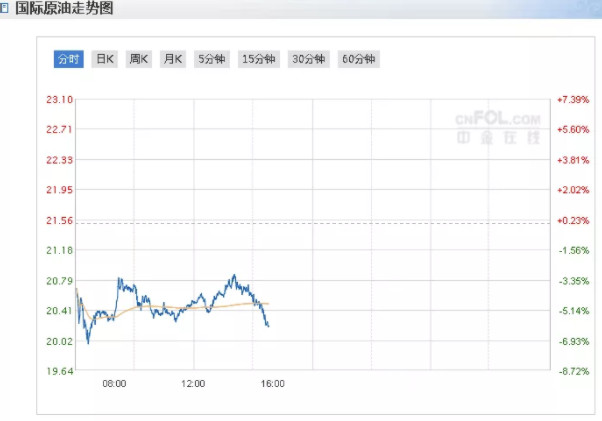Screen dimensions: 602x421
Task: Click the +7.39% percentage label
Action: [573, 100]
